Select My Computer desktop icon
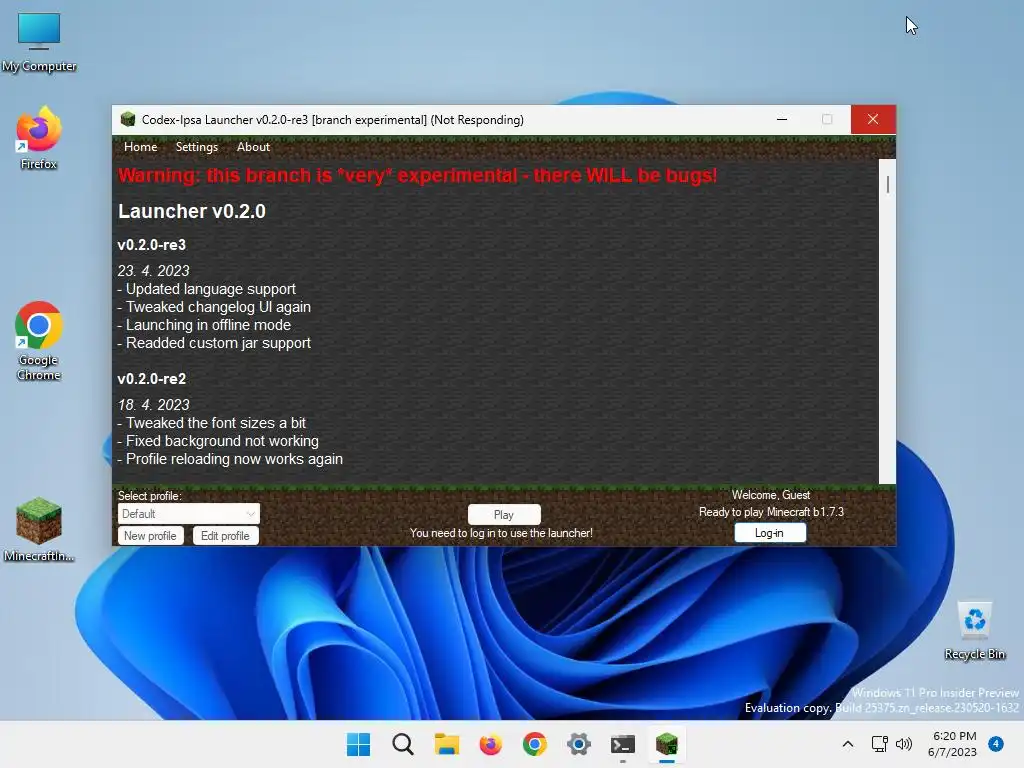 click(39, 43)
